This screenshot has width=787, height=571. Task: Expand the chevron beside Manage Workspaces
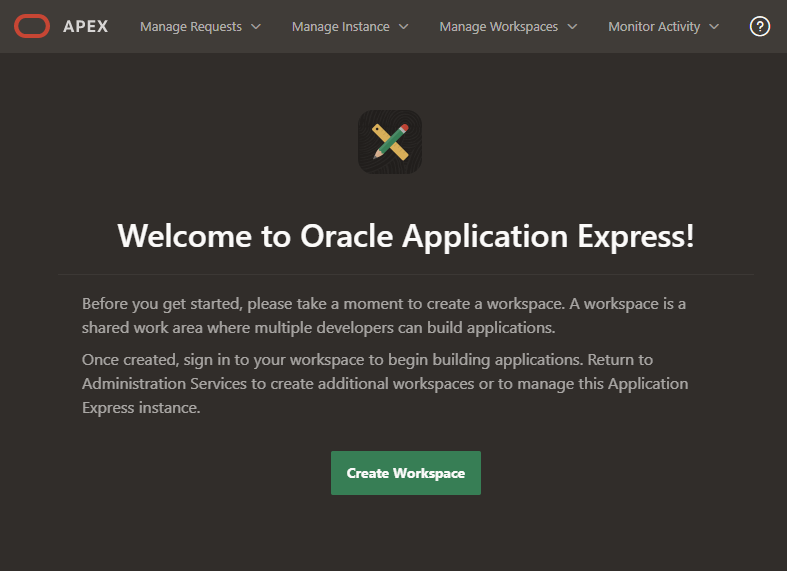point(572,27)
